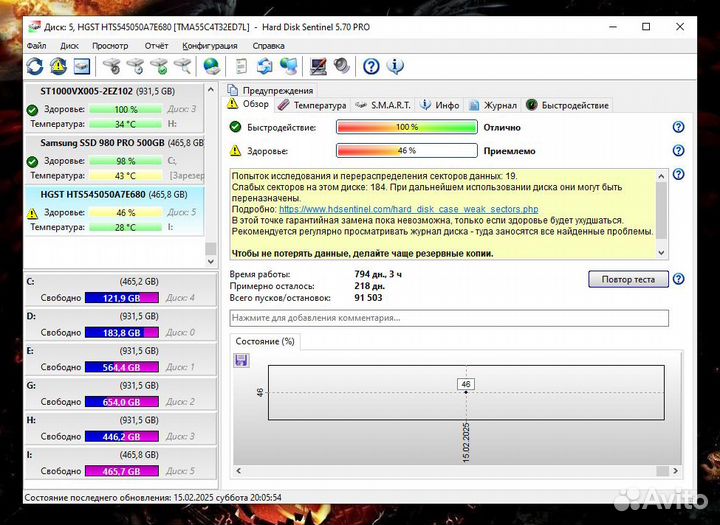This screenshot has width=720, height=525.
Task: Select the HGST HTS545050A7E680 disk entry
Action: [113, 211]
